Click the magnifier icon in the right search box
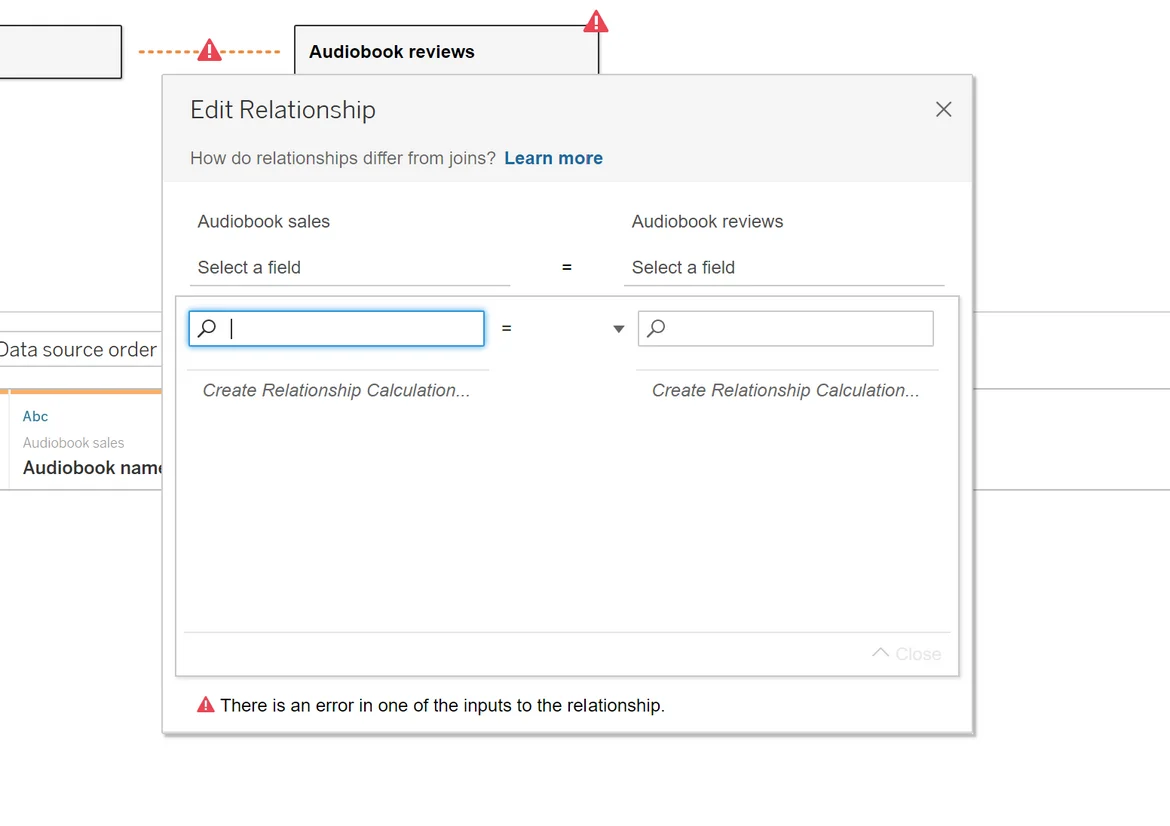1170x826 pixels. pyautogui.click(x=656, y=328)
